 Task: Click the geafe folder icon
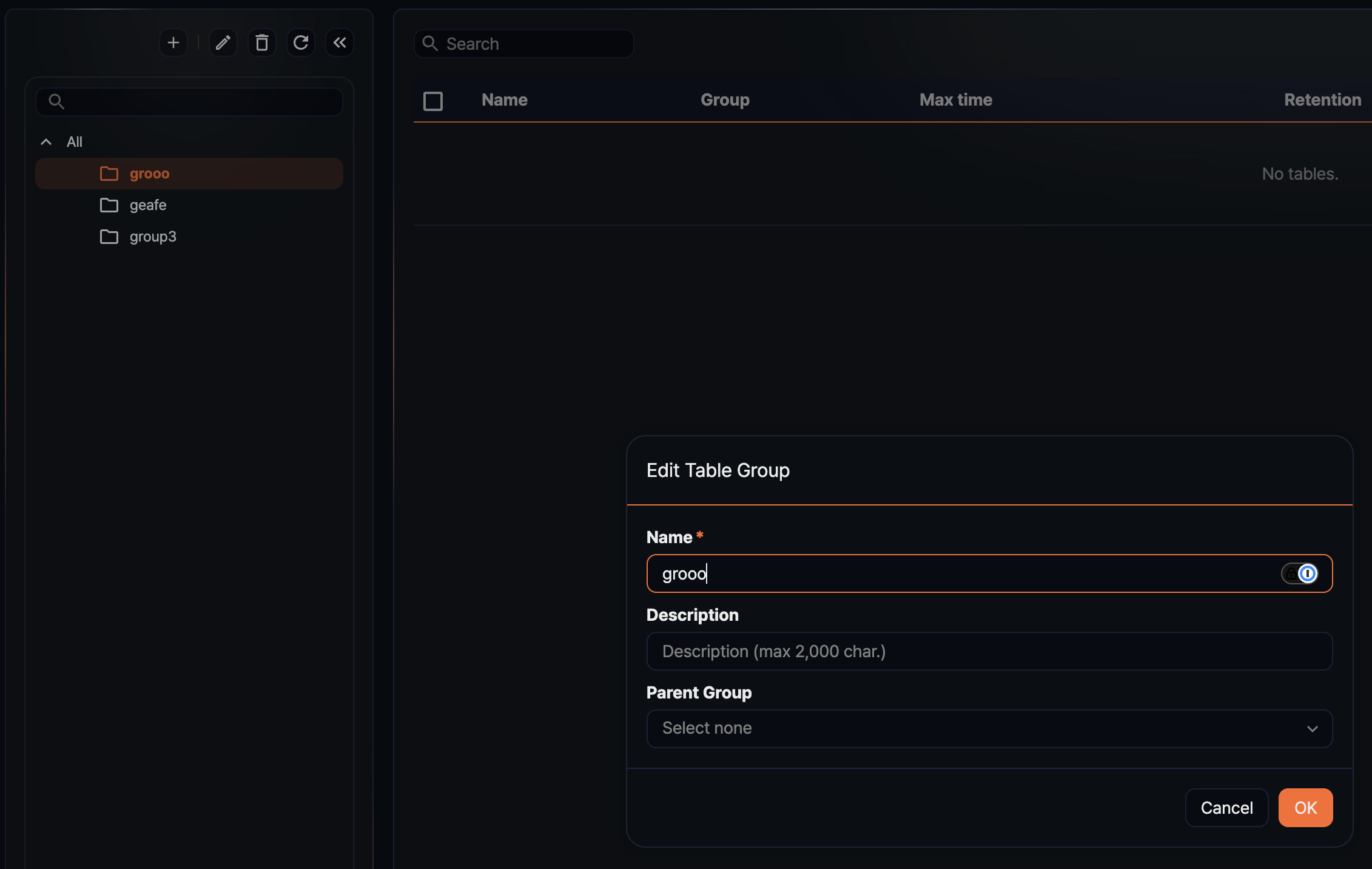(109, 205)
